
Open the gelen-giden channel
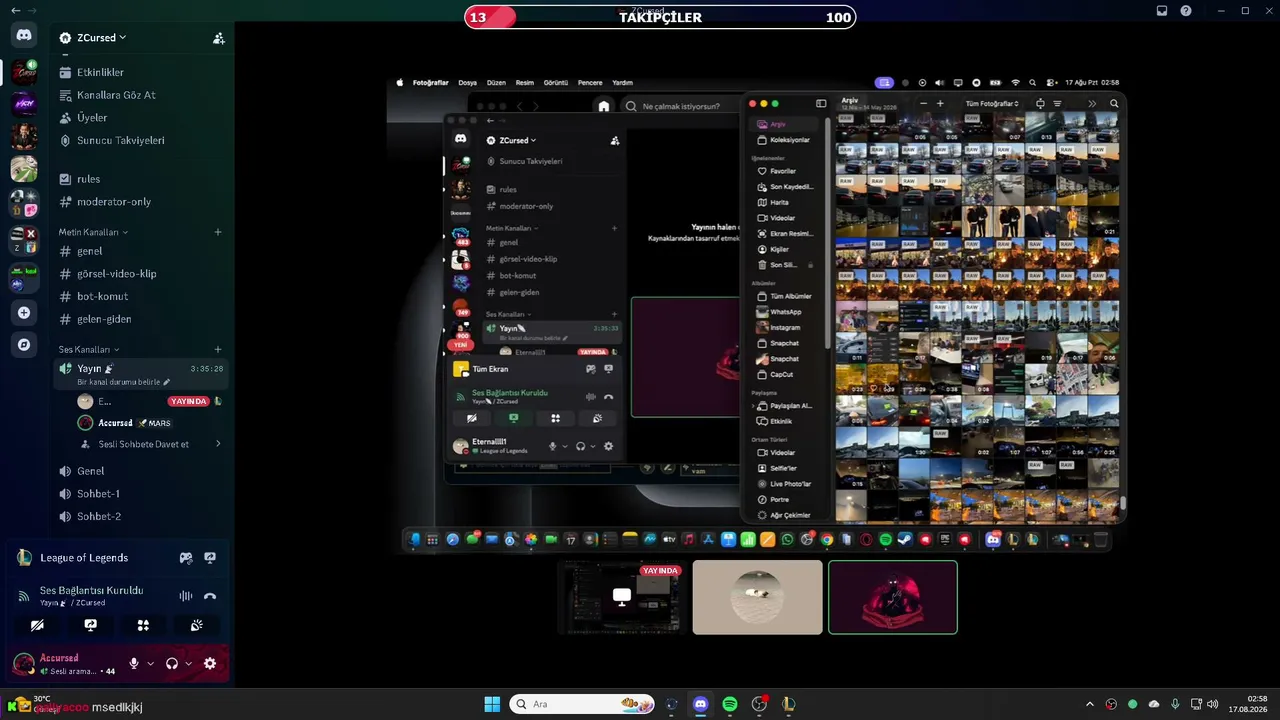click(x=140, y=319)
